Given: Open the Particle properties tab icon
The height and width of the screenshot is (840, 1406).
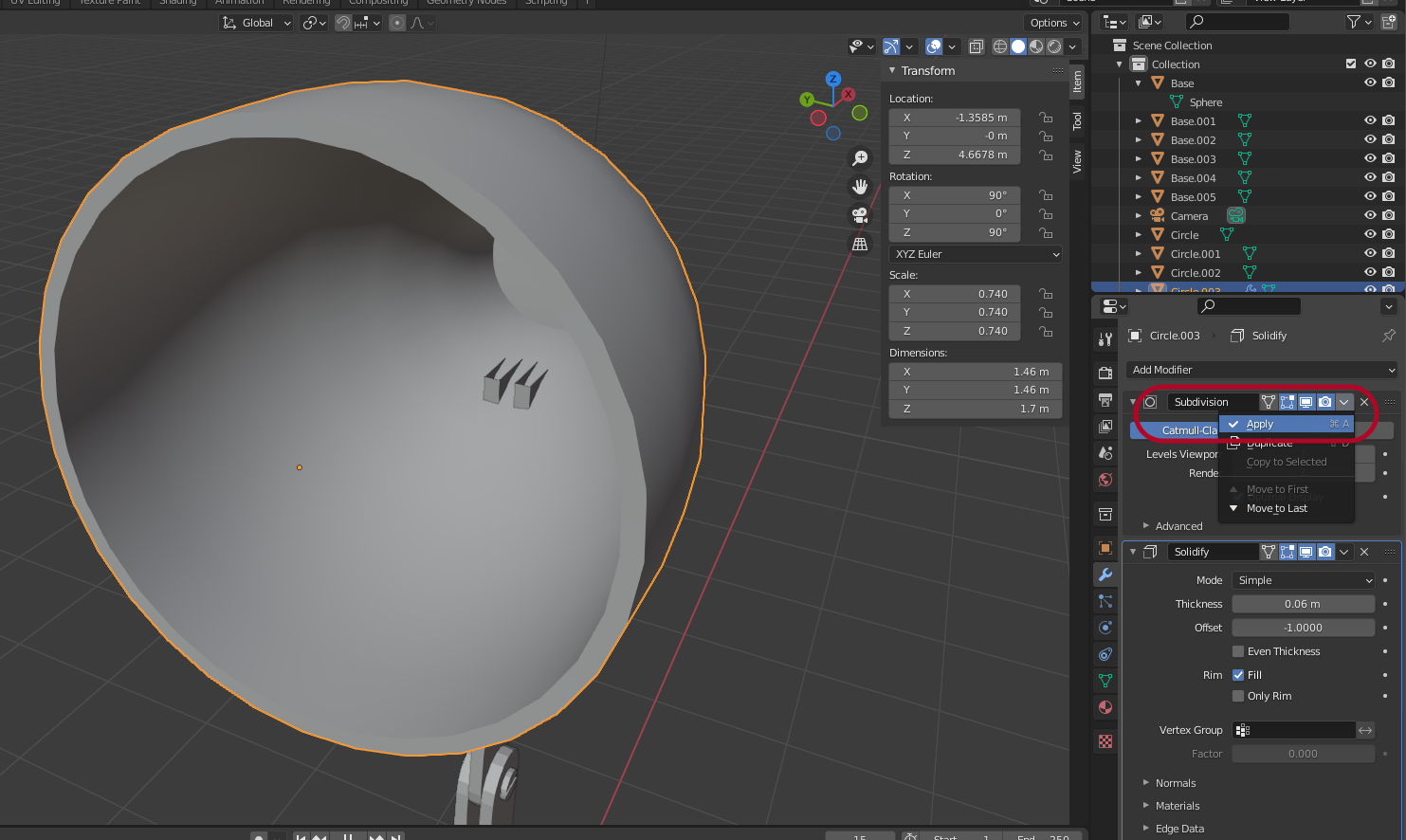Looking at the screenshot, I should click(x=1105, y=601).
